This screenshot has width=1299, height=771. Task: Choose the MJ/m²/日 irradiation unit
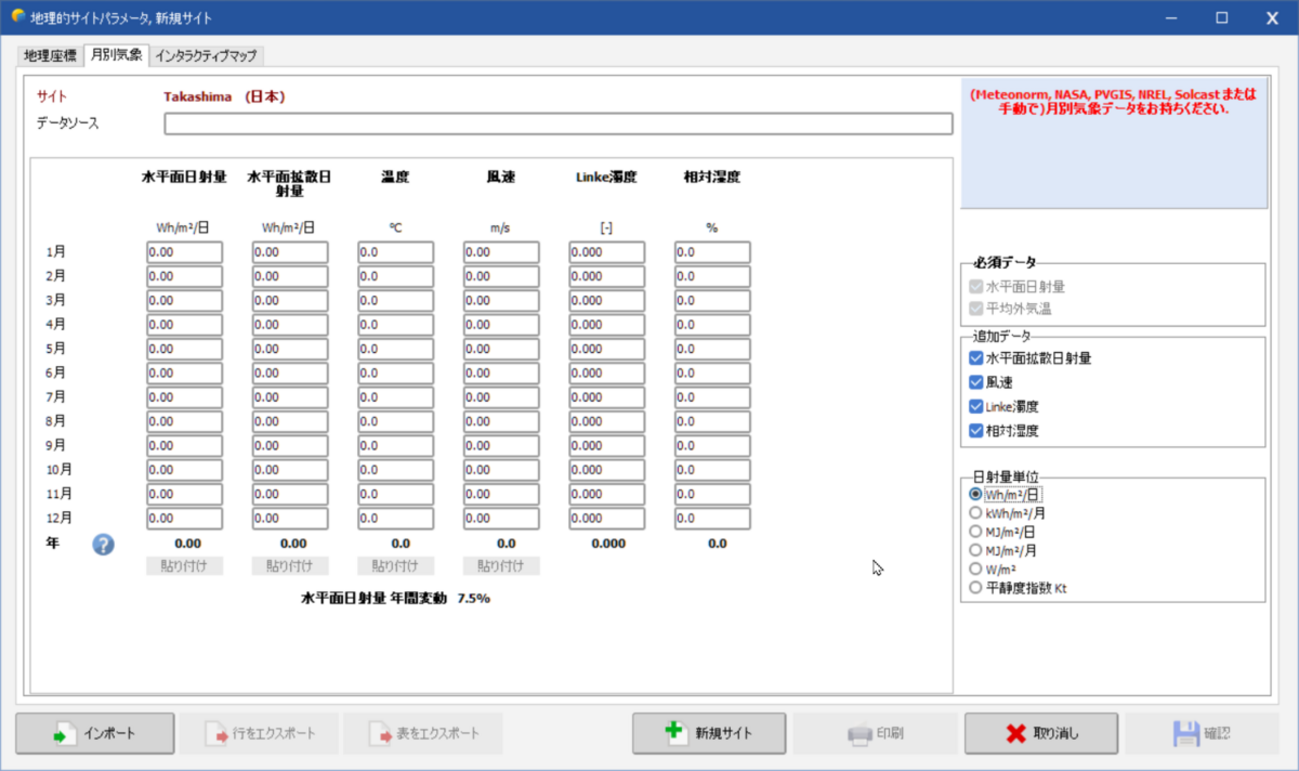976,532
